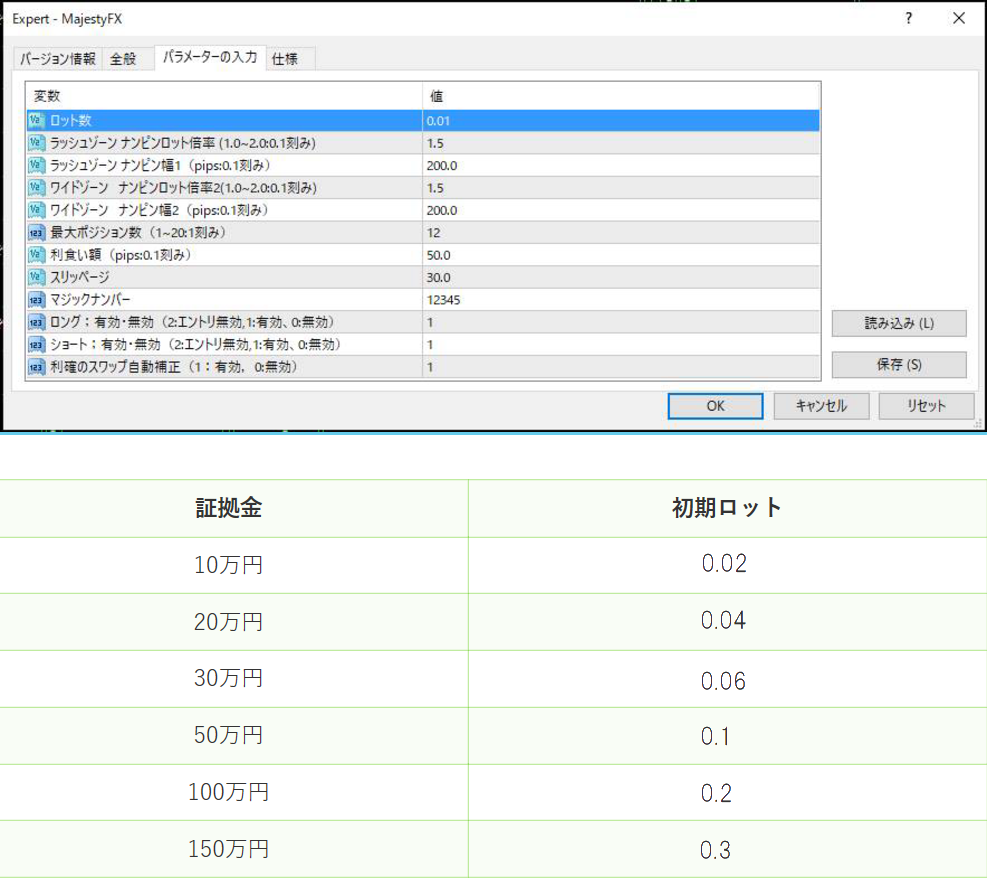This screenshot has width=987, height=883.
Task: Select the 利確のスワップ自動補正 value 1
Action: point(621,366)
